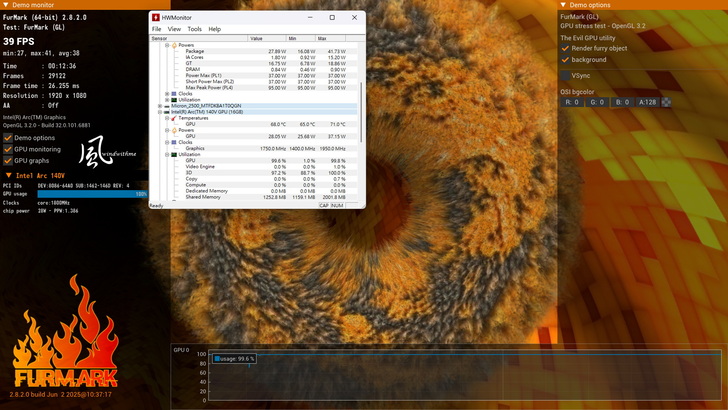Image resolution: width=728 pixels, height=410 pixels.
Task: Click the GPU Temperatures thermometer icon
Action: point(169,118)
